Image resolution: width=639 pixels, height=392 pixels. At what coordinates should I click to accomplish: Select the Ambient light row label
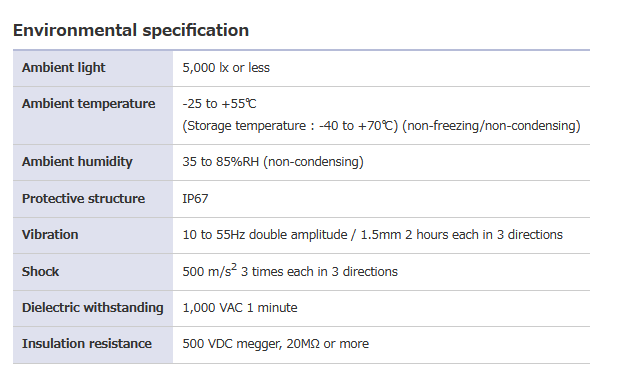click(x=64, y=68)
